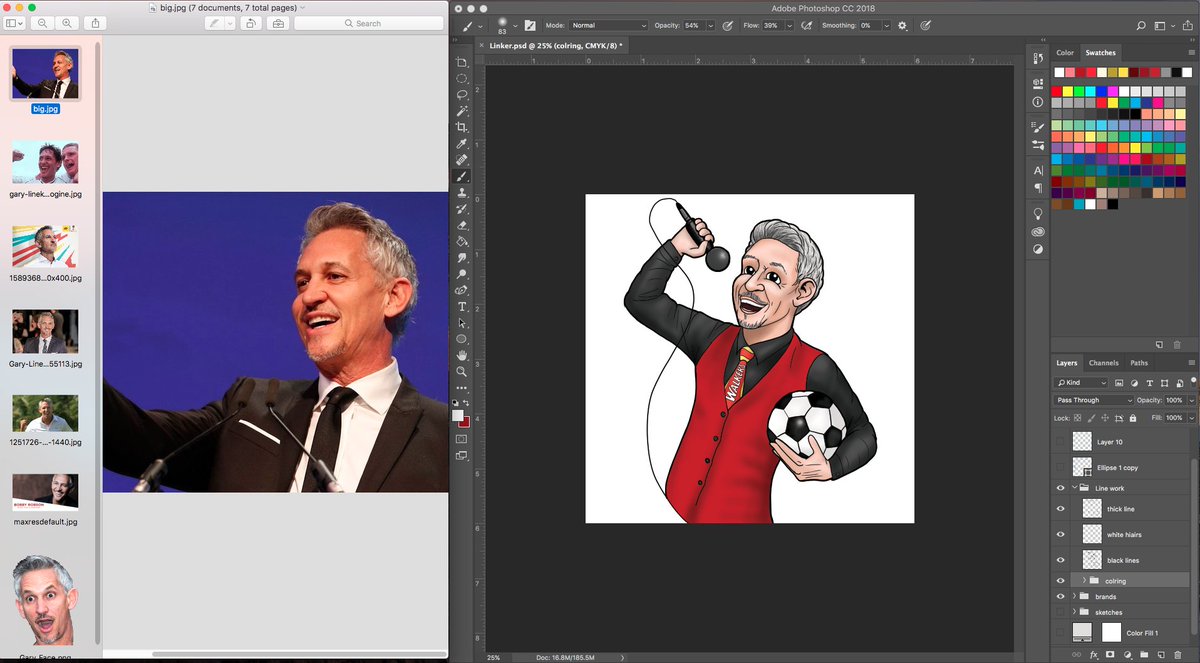Click the Preview rotate button

click(251, 23)
